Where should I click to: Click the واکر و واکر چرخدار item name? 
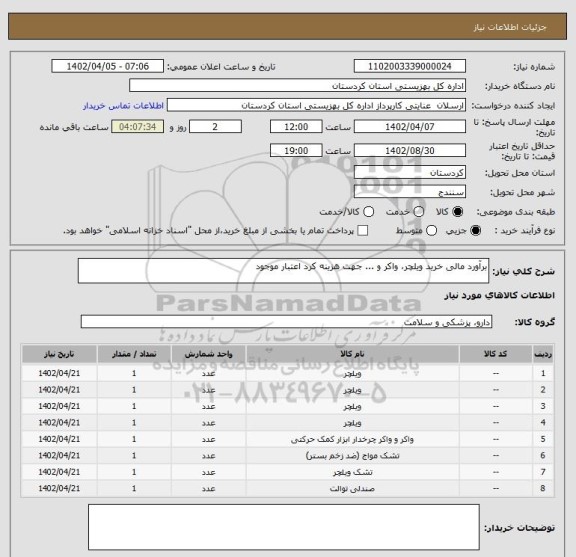(352, 439)
